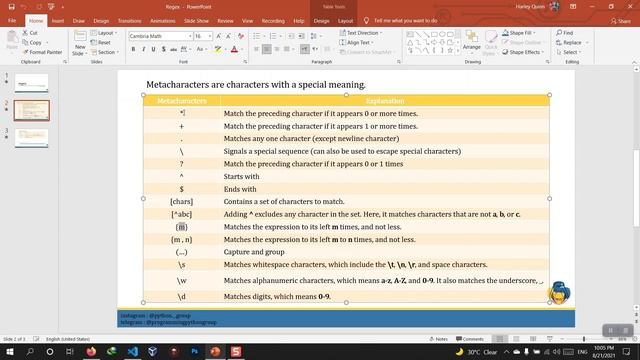Image resolution: width=640 pixels, height=360 pixels.
Task: Switch to Slide Show tab
Action: [x=196, y=20]
